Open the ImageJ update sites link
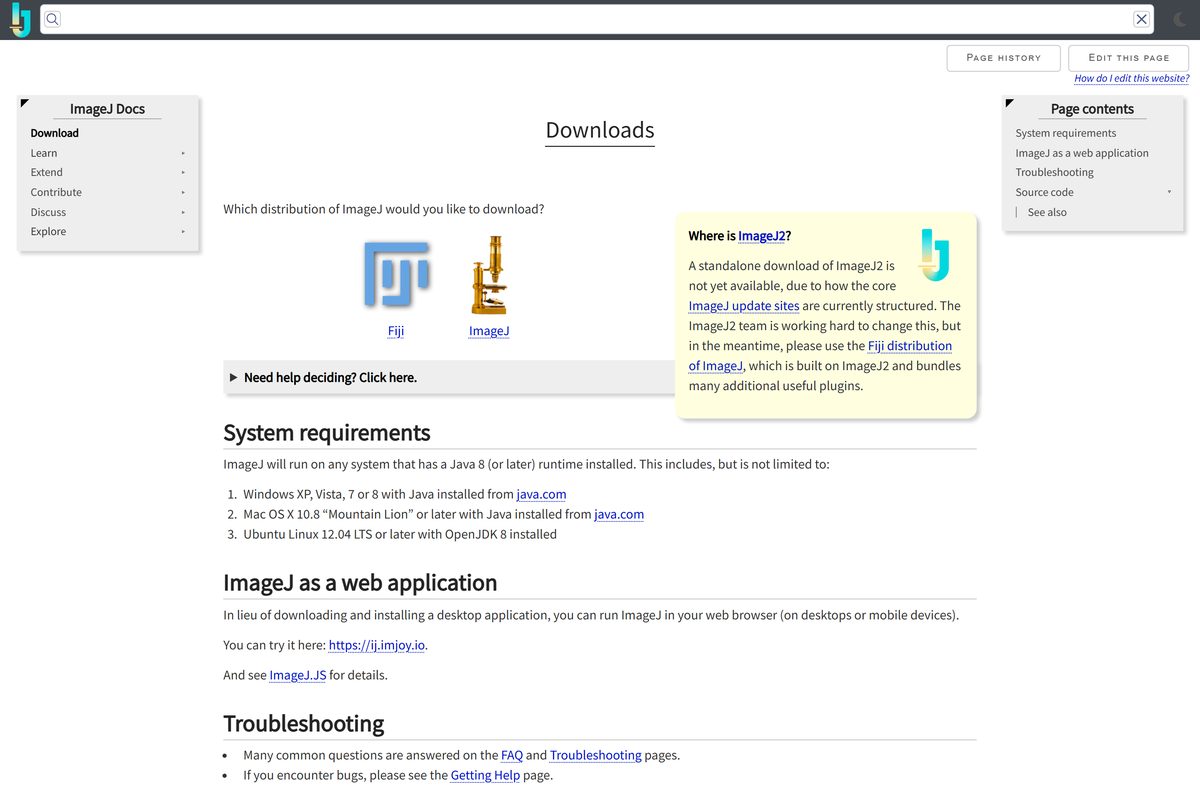Screen dimensions: 1200x792 coord(744,306)
